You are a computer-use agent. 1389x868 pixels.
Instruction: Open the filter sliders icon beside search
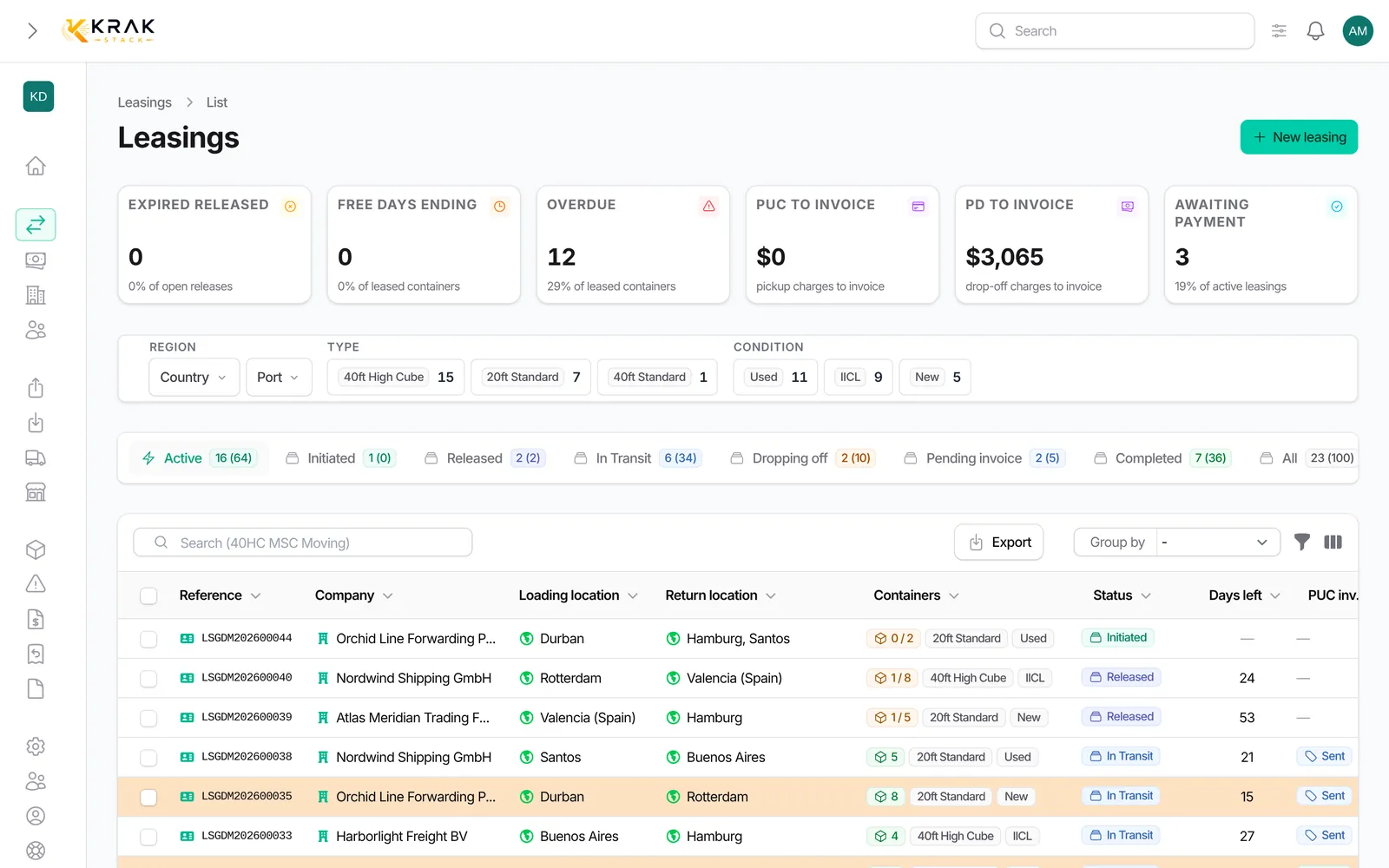1279,31
